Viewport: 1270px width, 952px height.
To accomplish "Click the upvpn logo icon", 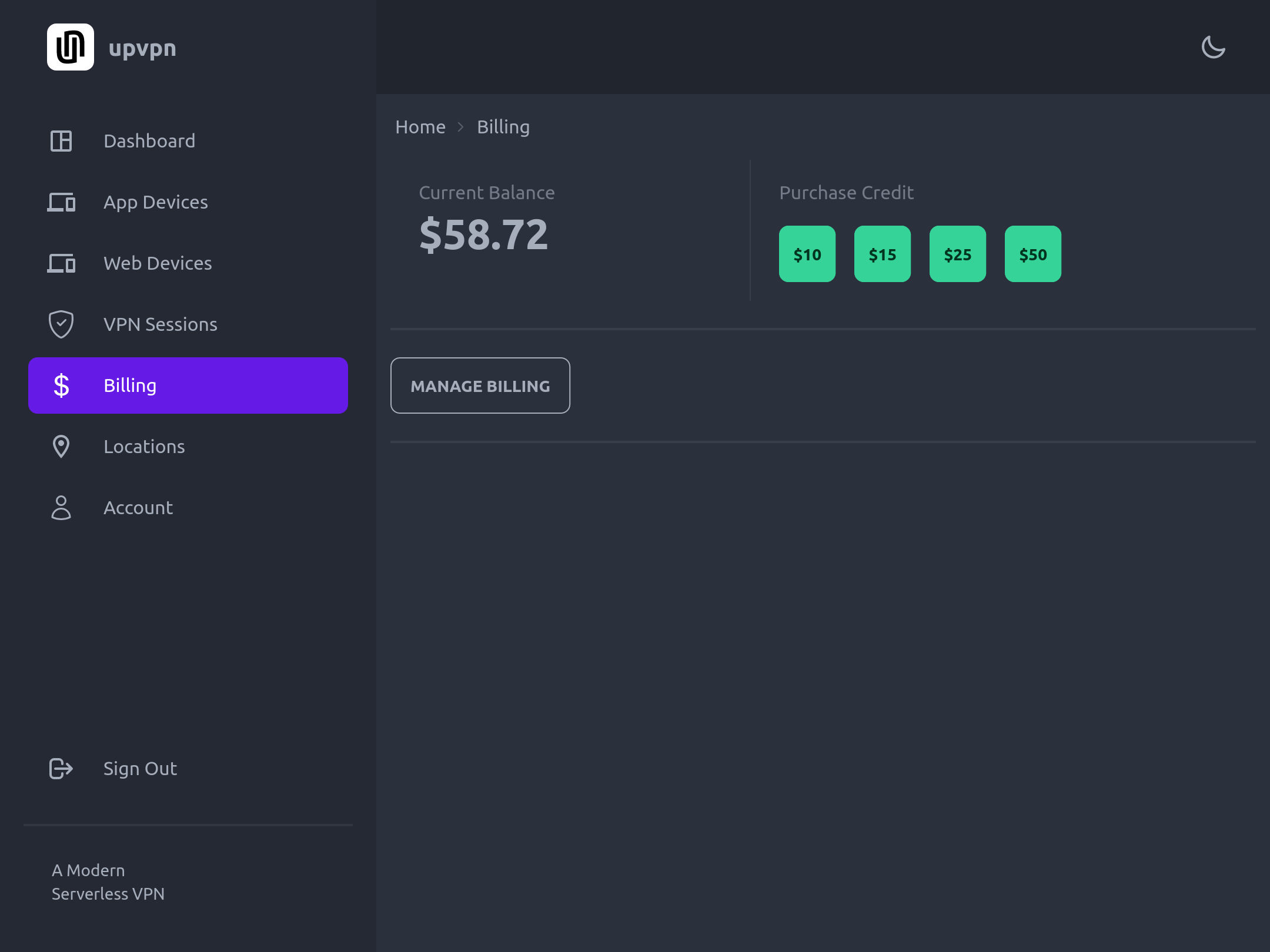I will point(71,47).
